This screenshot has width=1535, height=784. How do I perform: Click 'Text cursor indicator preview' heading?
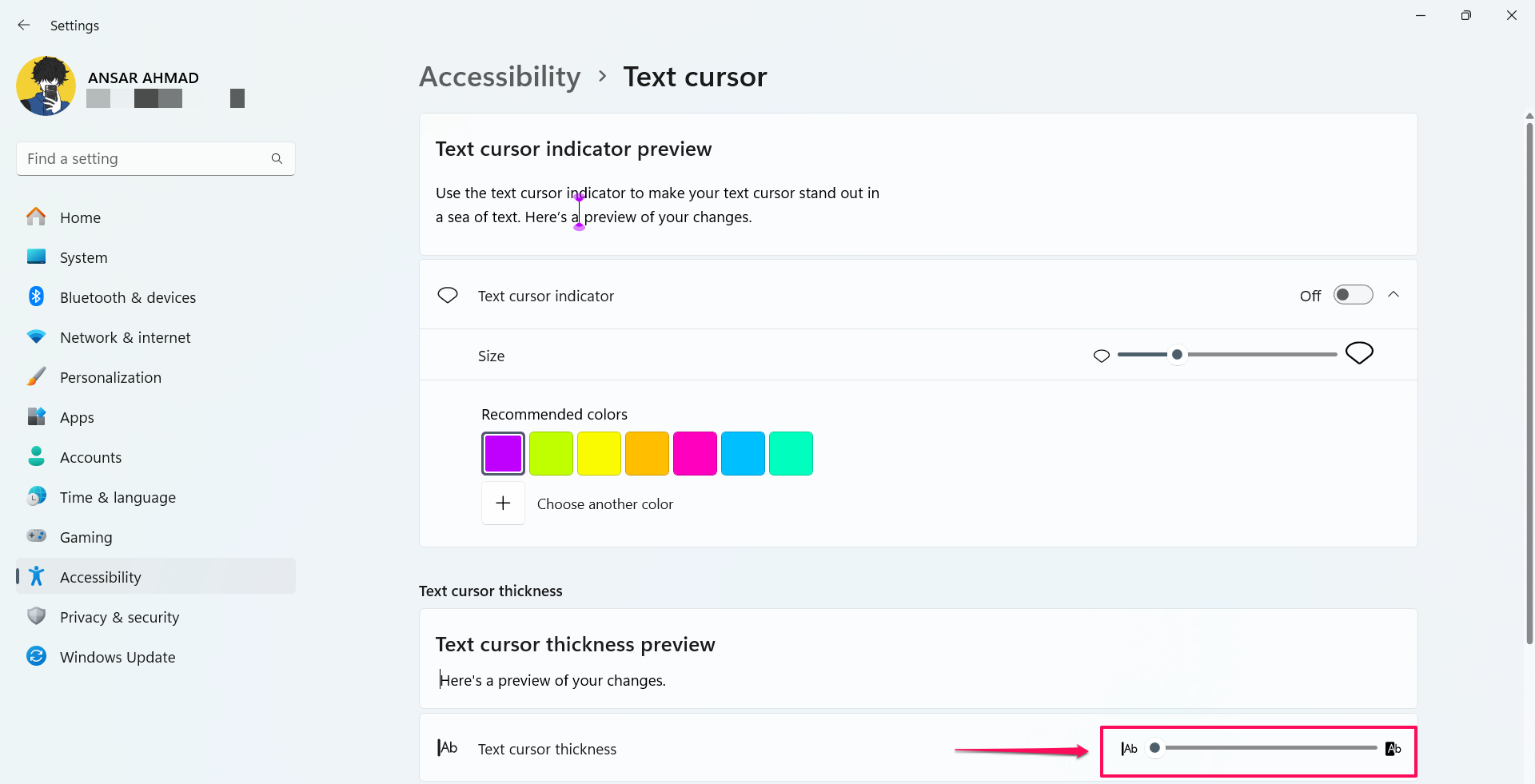[573, 149]
